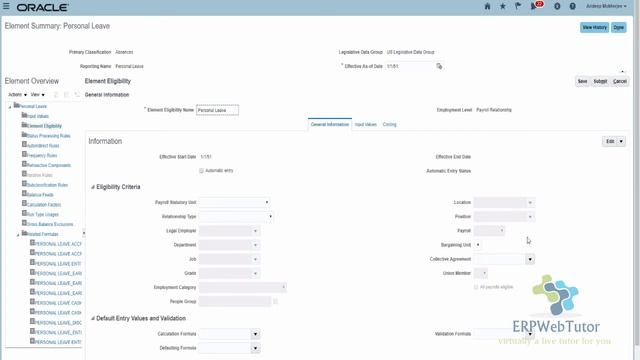The image size is (640, 360).
Task: Open the Edit button dropdown arrow
Action: [x=621, y=141]
